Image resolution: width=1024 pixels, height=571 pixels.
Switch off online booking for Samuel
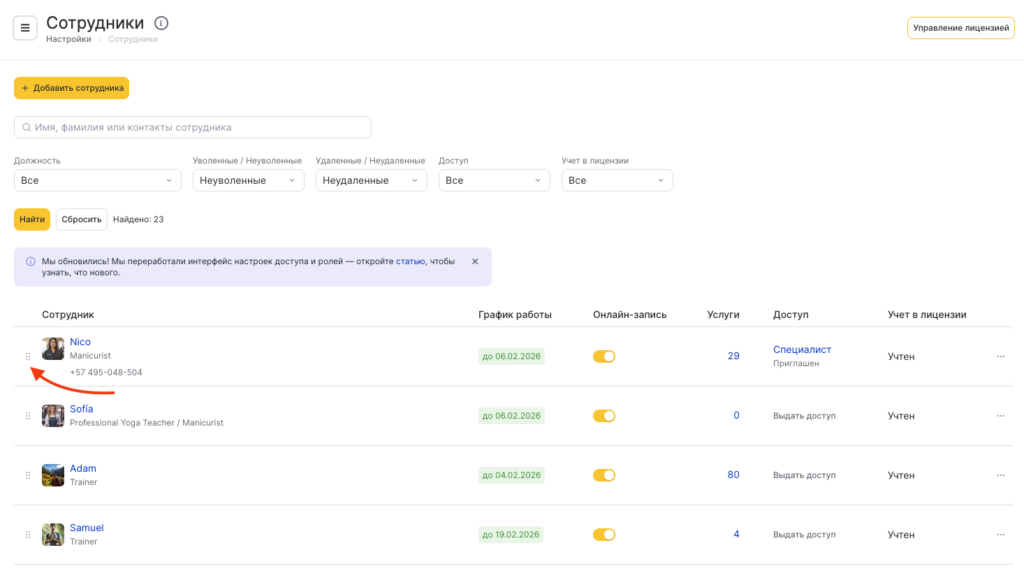(604, 535)
